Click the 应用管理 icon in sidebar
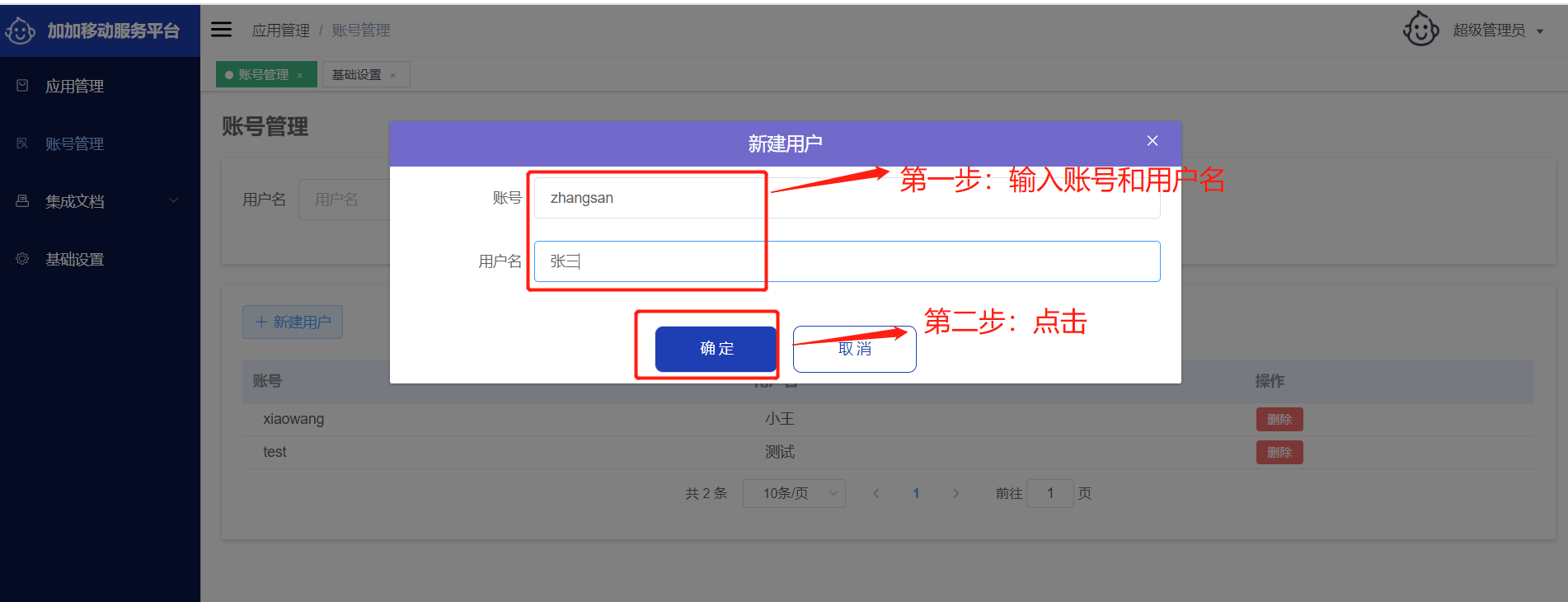 coord(22,86)
